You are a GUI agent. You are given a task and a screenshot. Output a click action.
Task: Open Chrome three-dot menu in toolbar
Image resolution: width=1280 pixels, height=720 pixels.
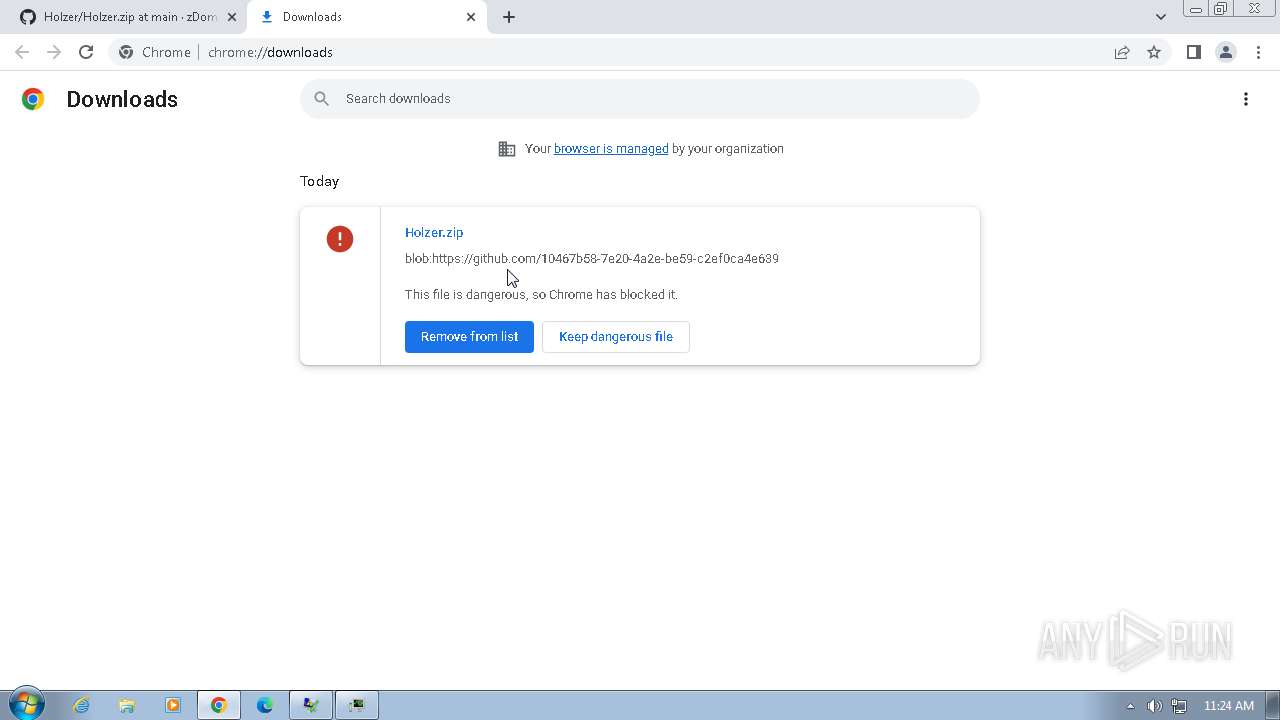click(x=1258, y=52)
